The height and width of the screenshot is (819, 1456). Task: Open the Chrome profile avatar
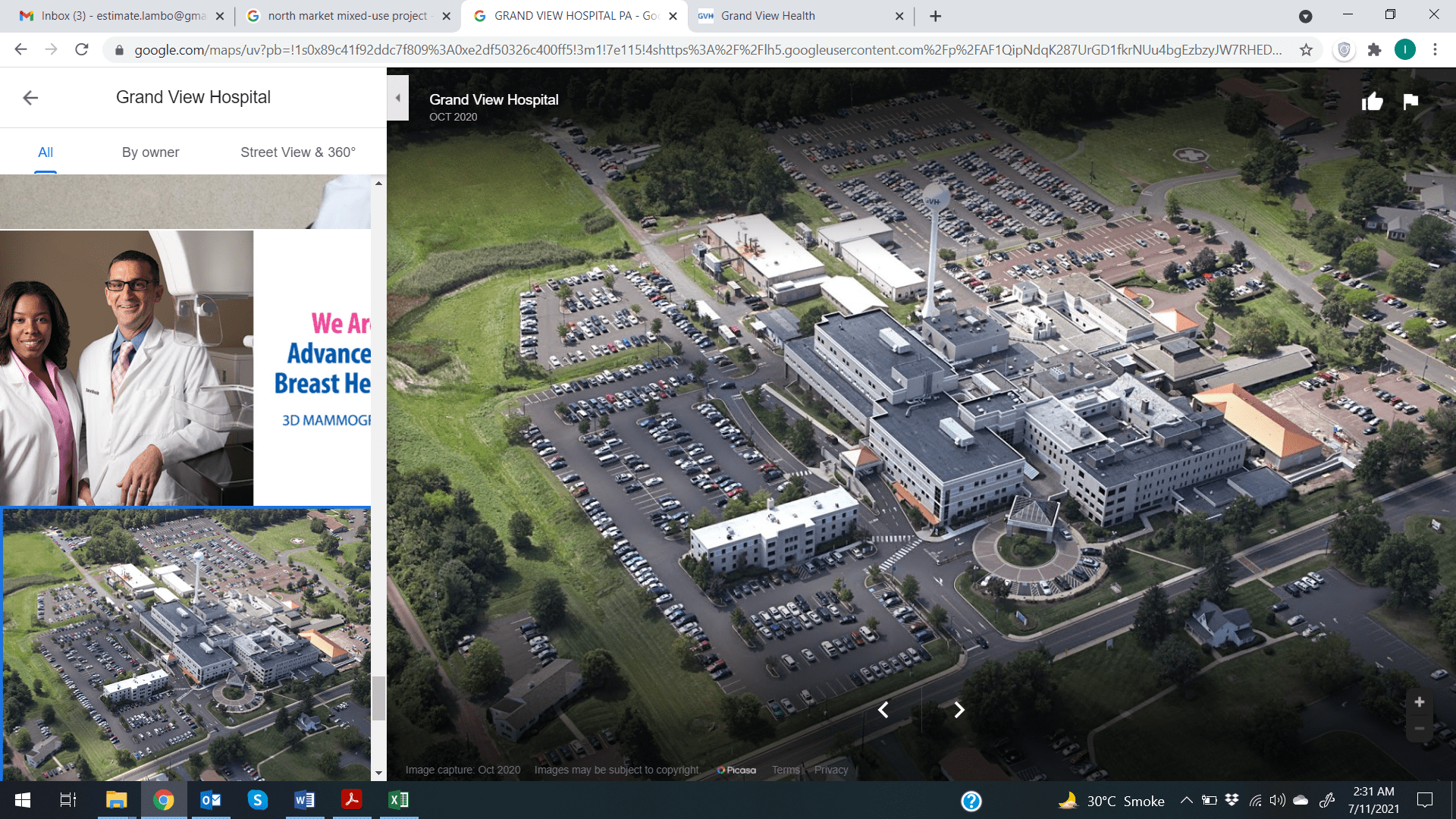(x=1407, y=50)
